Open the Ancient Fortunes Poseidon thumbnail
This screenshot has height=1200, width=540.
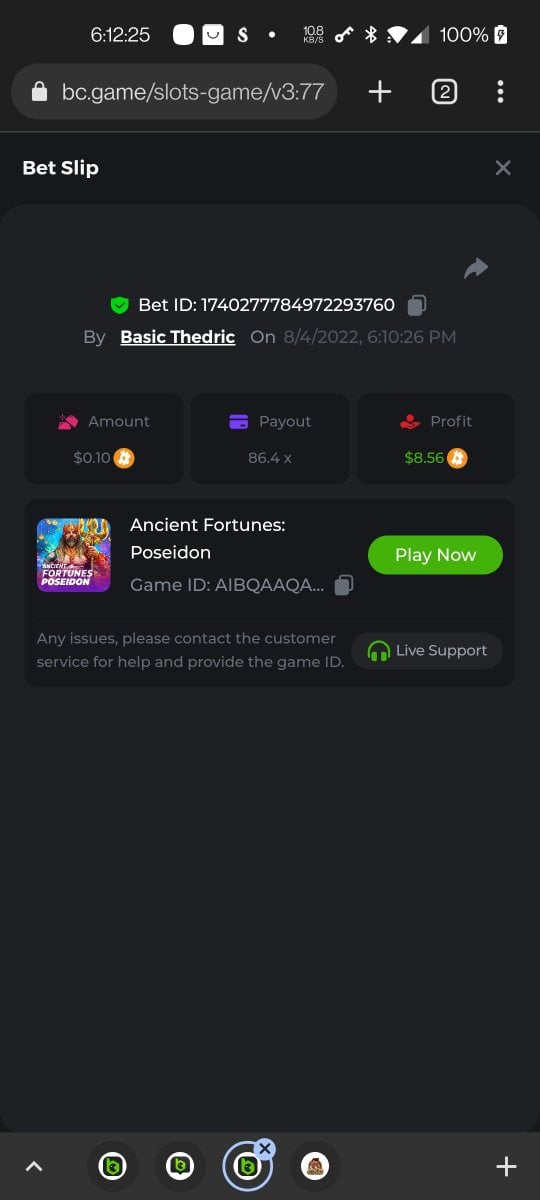[x=74, y=555]
